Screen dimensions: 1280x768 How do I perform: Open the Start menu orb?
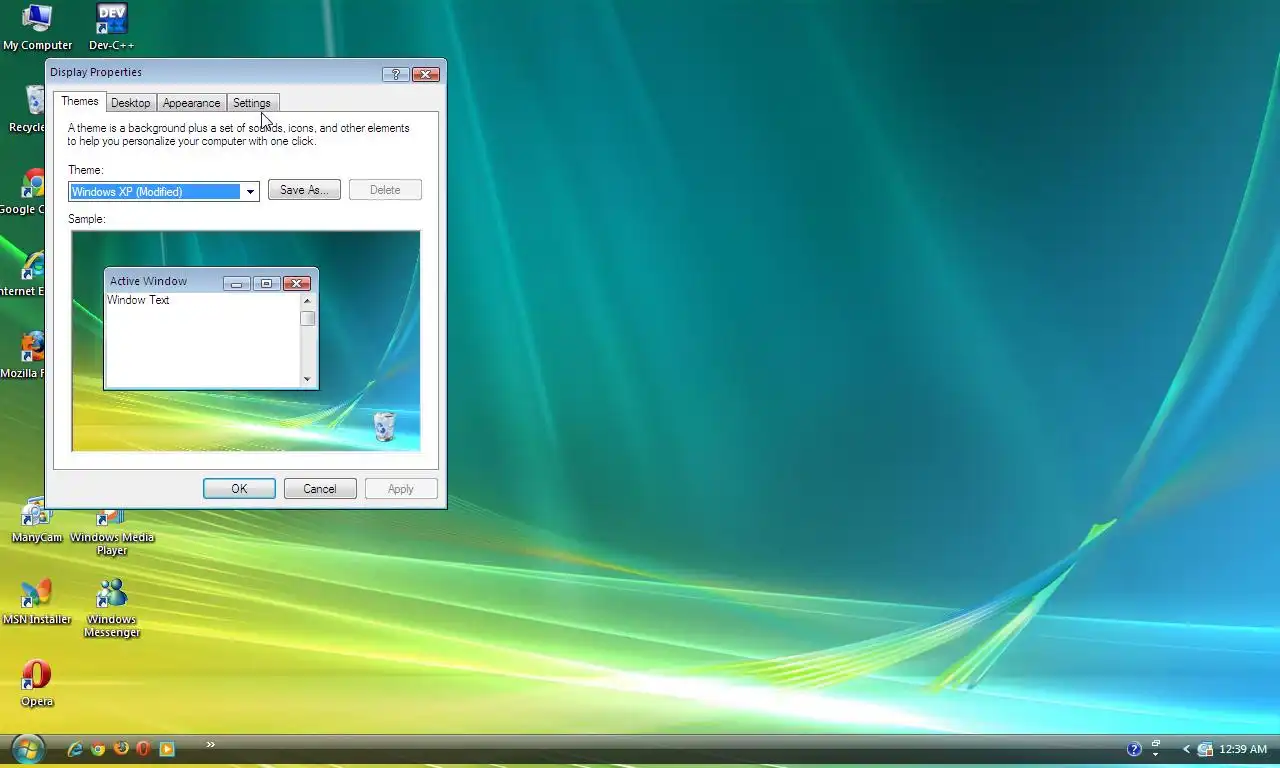(27, 749)
